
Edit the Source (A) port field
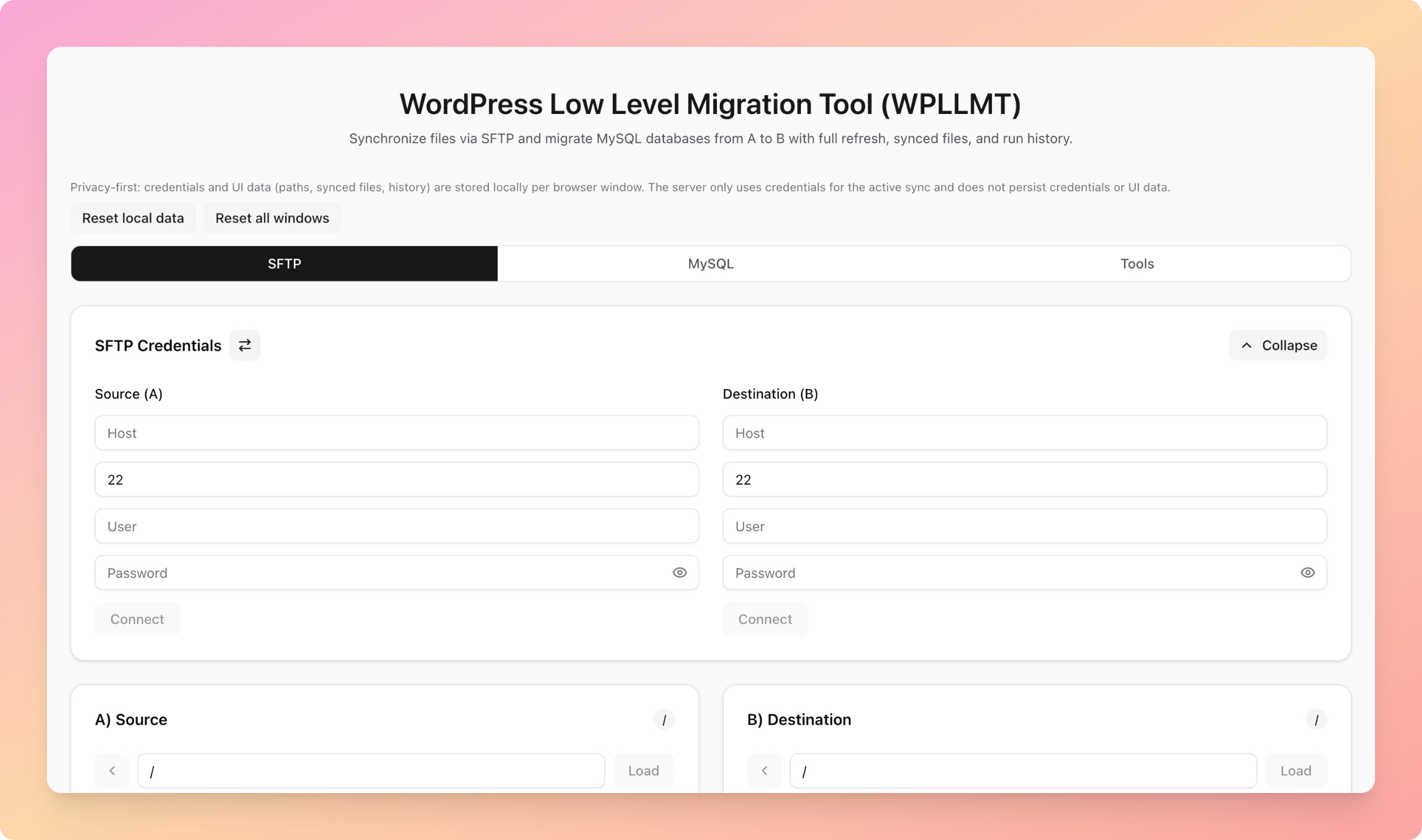click(397, 479)
